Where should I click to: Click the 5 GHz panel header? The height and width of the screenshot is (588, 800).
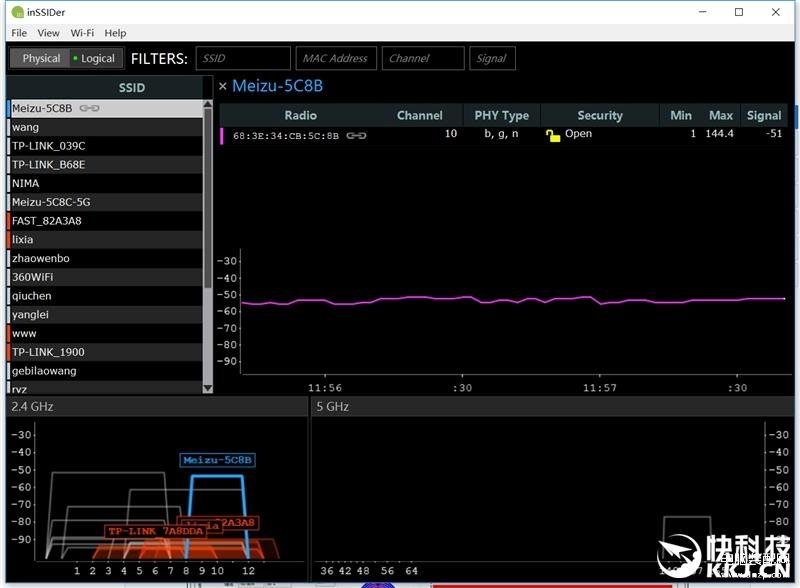tap(552, 407)
